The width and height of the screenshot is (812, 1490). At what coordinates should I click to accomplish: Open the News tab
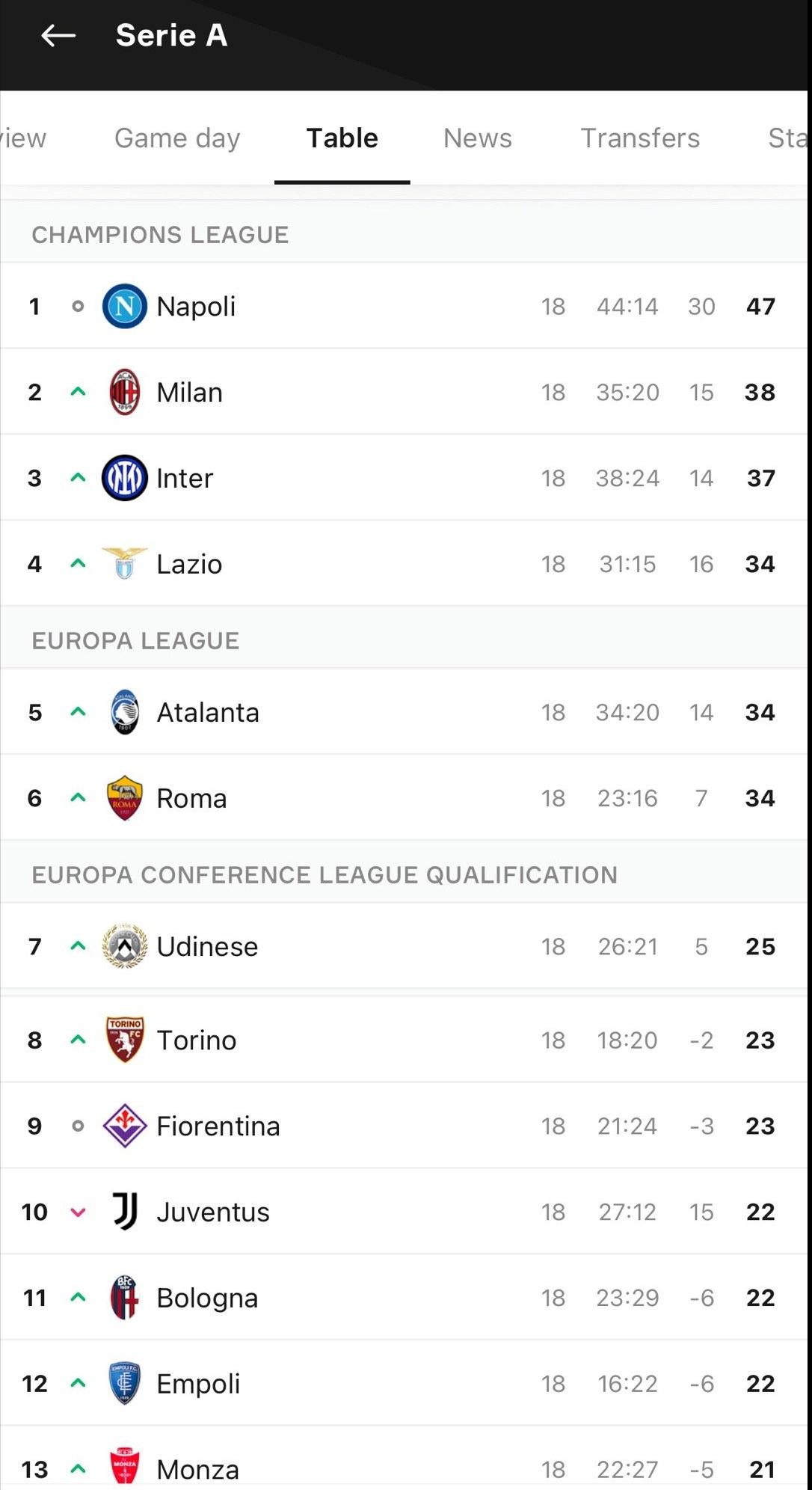(477, 138)
